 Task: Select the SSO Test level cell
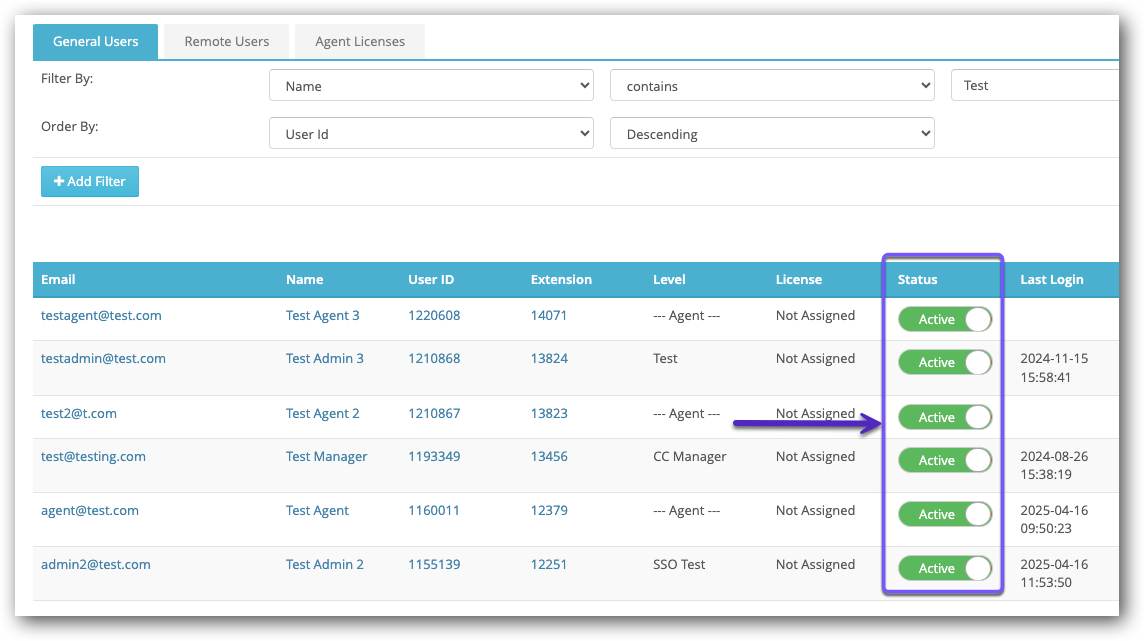679,564
